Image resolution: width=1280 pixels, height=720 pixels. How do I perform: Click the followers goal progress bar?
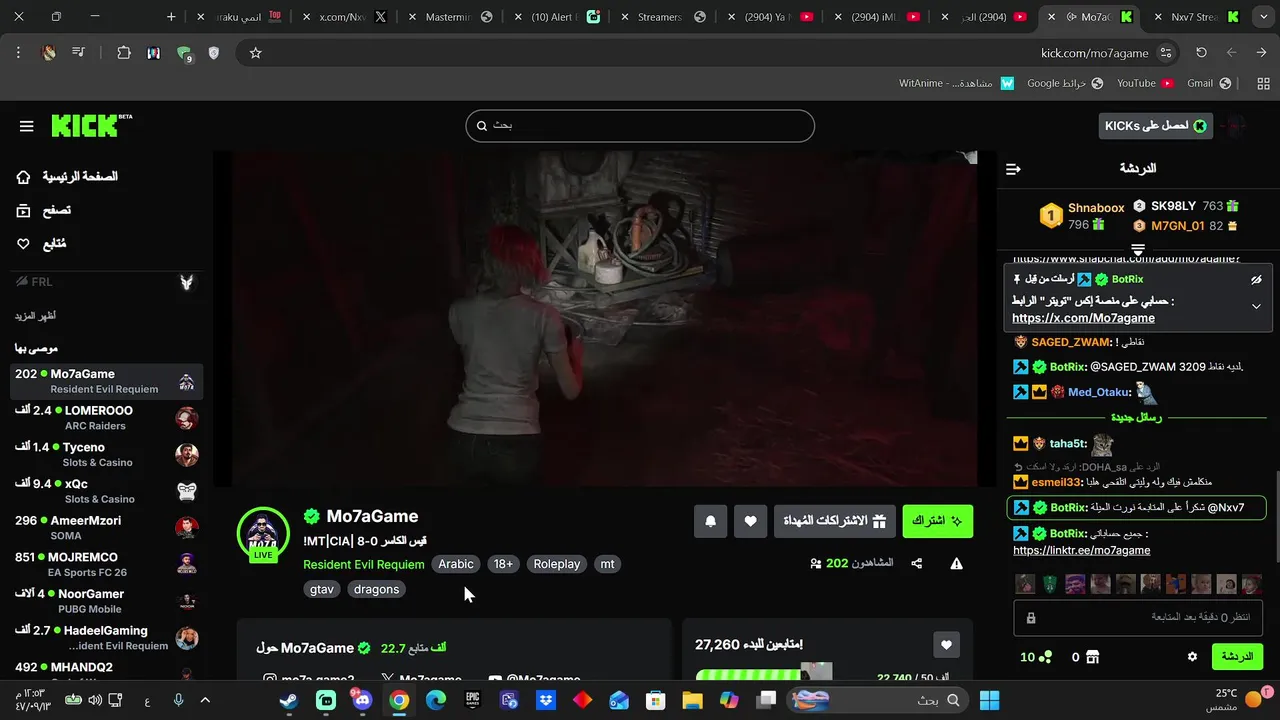(x=764, y=676)
